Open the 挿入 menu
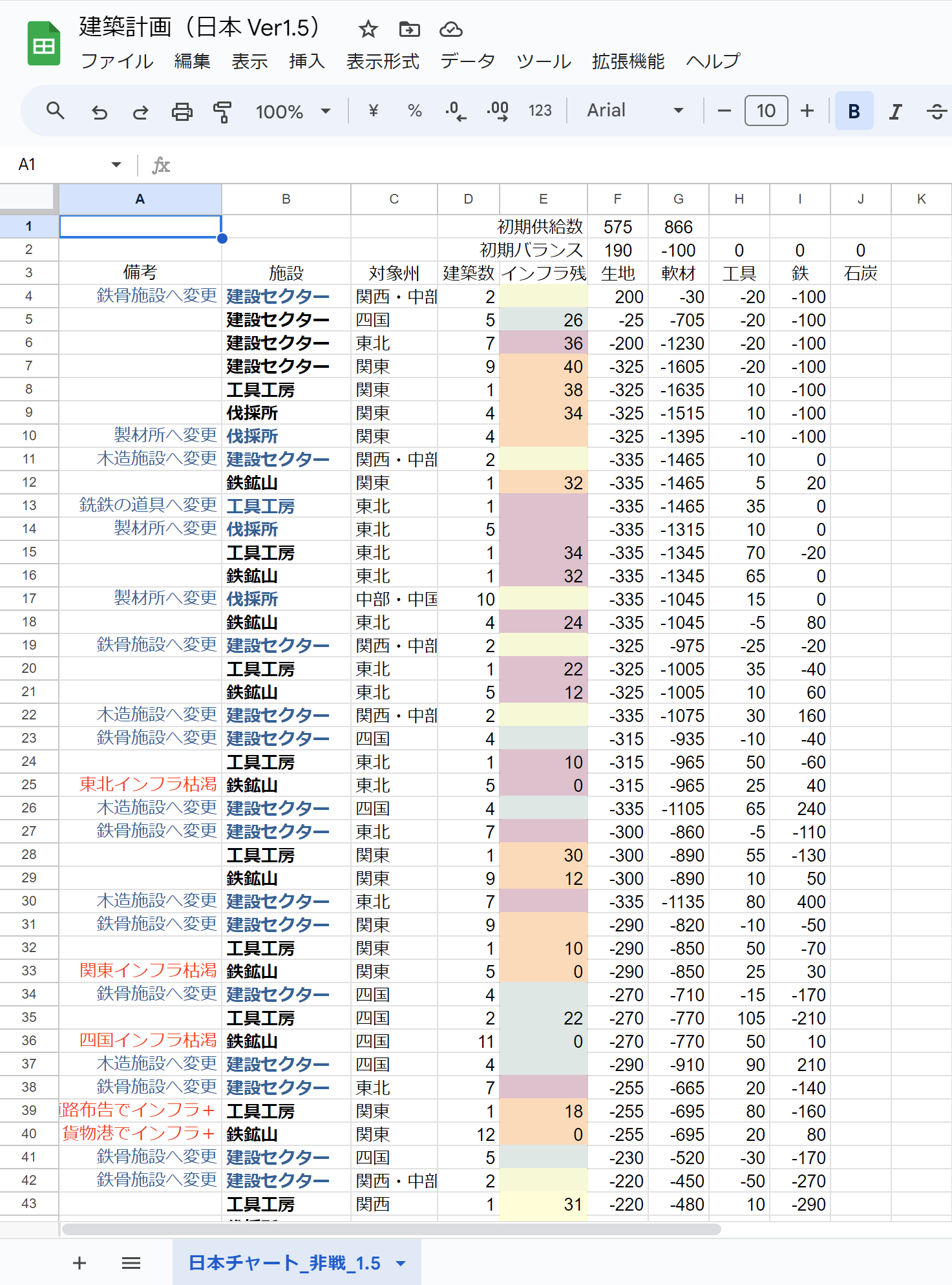 307,61
